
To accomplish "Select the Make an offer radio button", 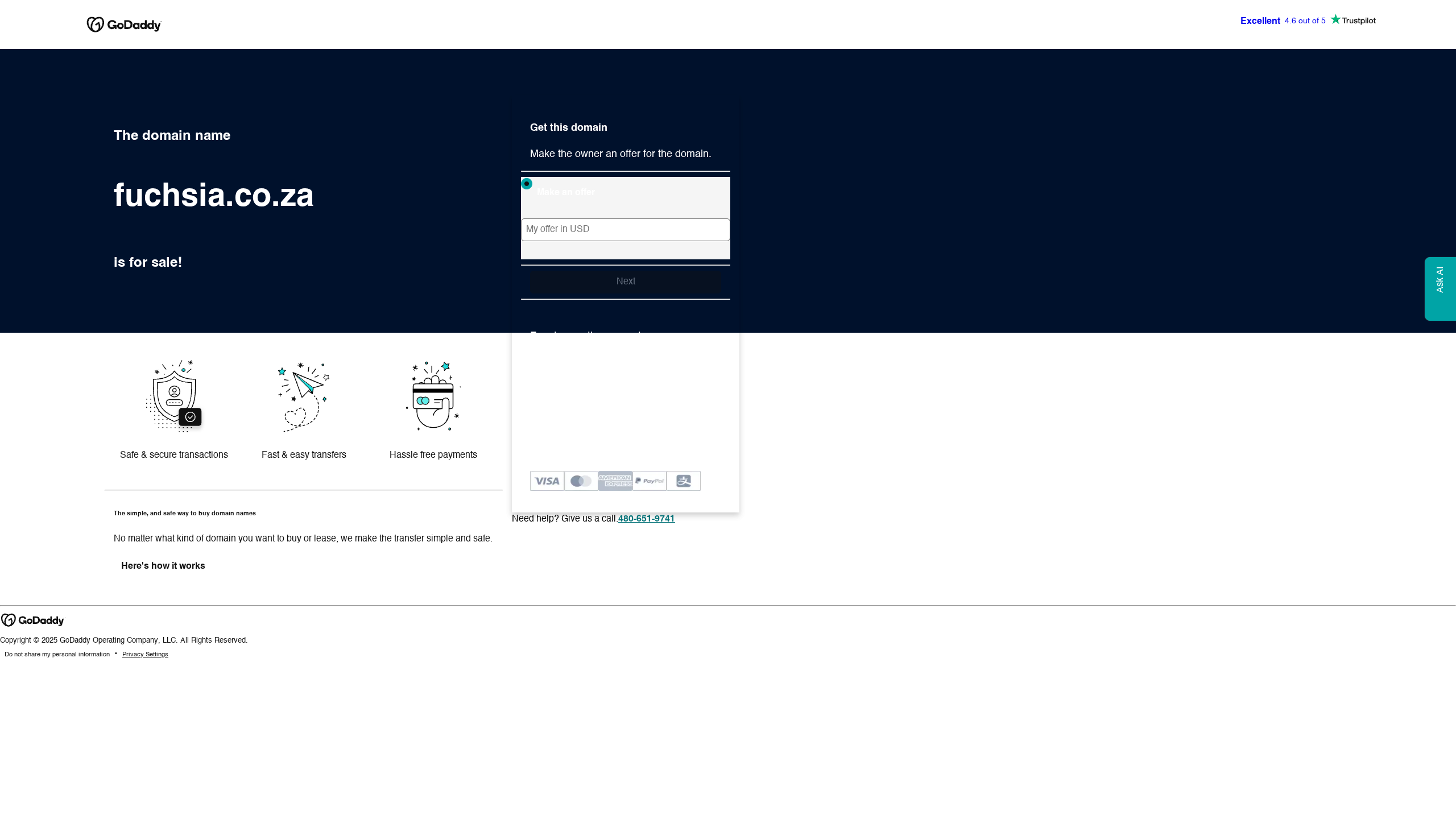I will click(527, 184).
